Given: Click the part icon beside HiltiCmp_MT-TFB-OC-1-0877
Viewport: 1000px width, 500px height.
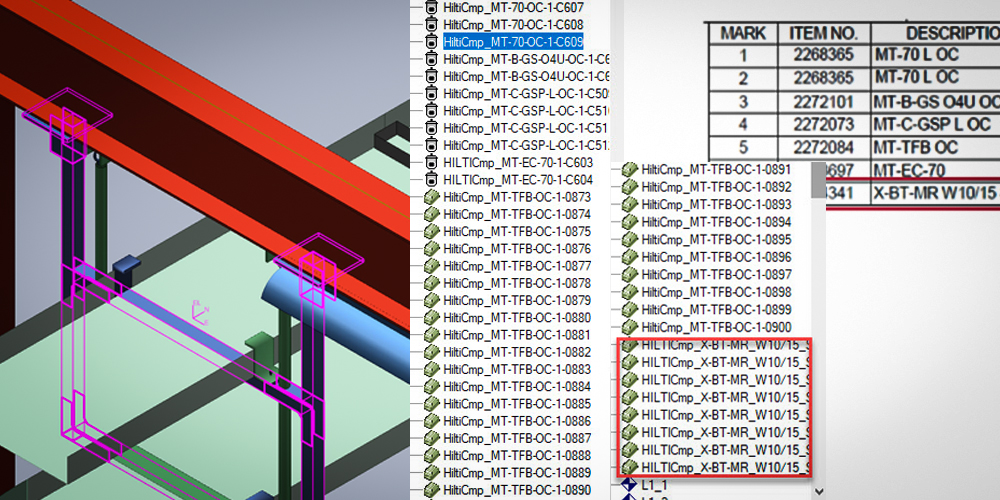Looking at the screenshot, I should 432,266.
